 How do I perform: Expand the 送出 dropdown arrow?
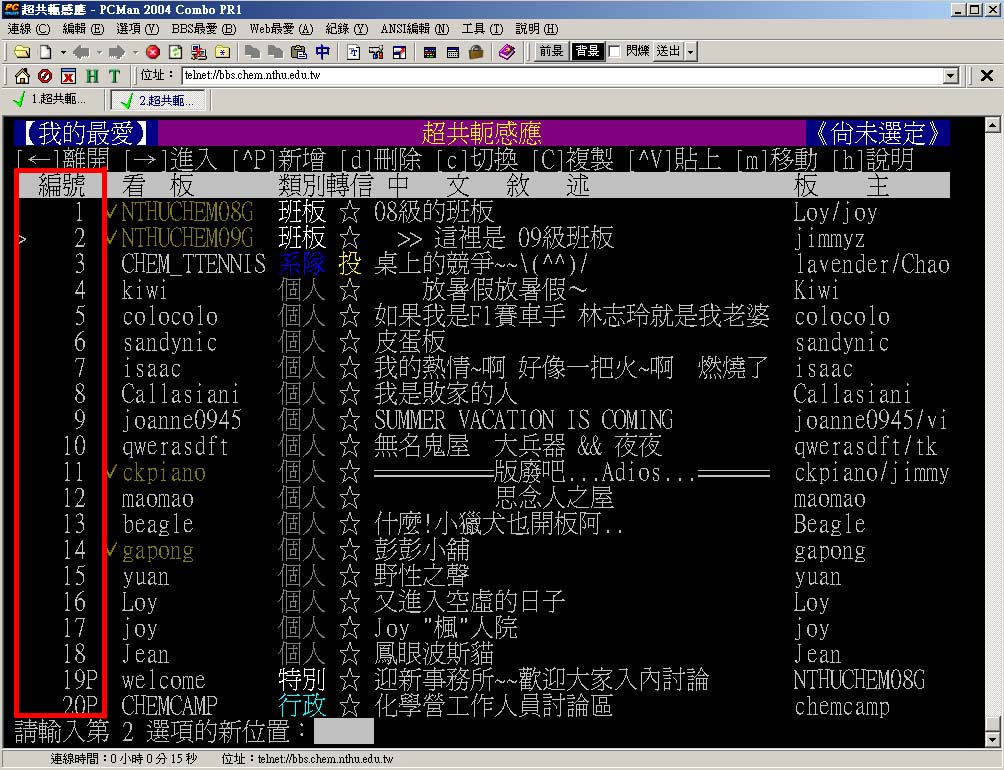point(690,51)
